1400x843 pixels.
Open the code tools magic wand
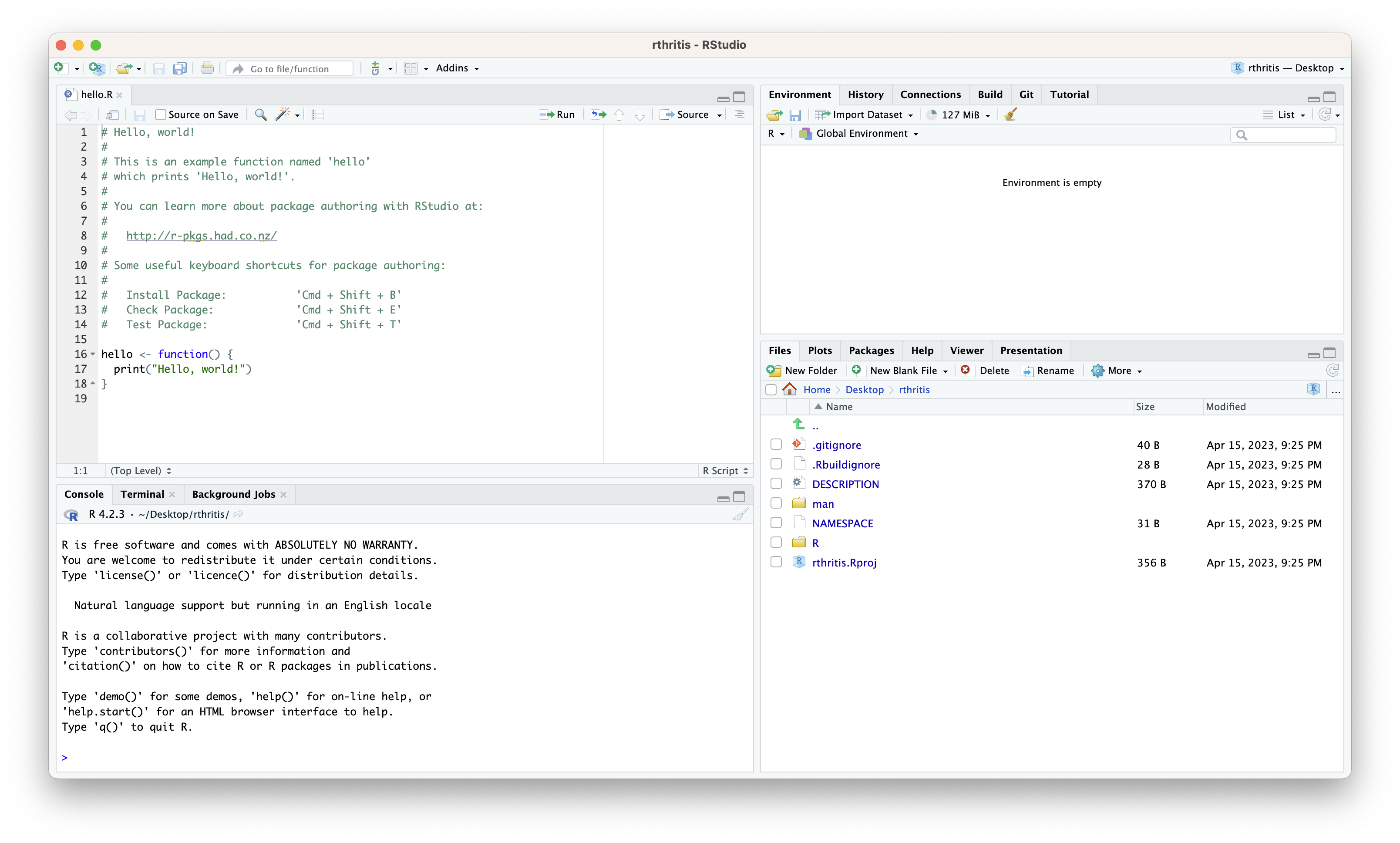tap(282, 115)
